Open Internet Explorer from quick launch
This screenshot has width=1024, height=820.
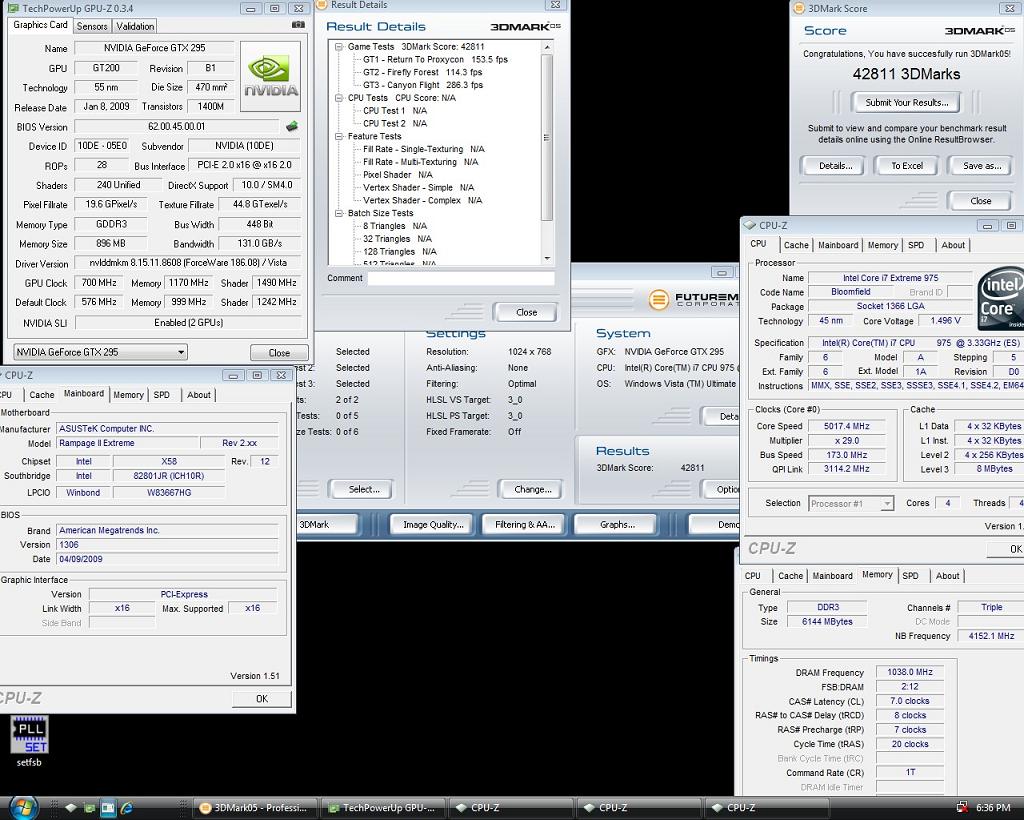point(127,808)
